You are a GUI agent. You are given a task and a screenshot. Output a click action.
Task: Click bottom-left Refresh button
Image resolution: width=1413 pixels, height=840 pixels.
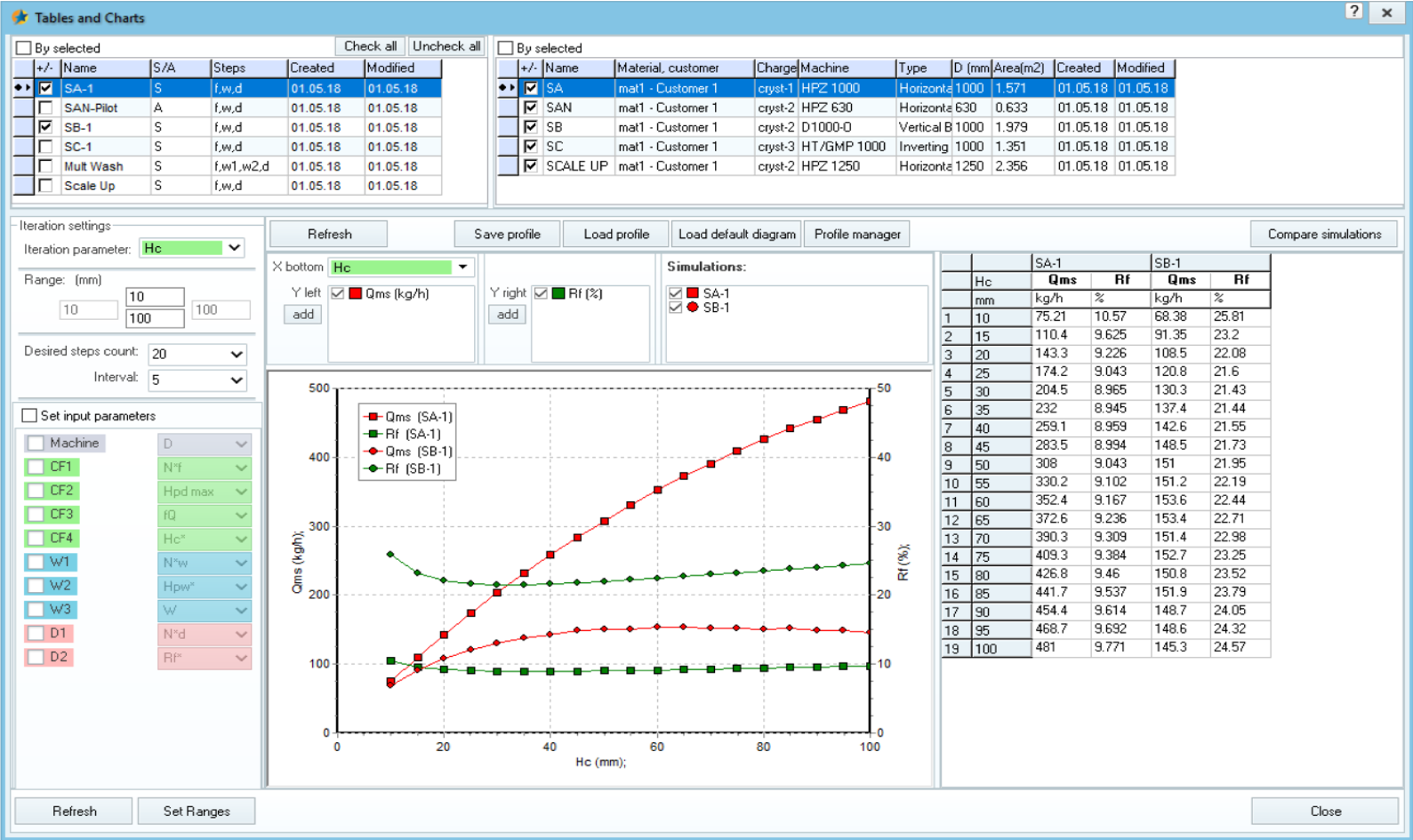pyautogui.click(x=74, y=811)
